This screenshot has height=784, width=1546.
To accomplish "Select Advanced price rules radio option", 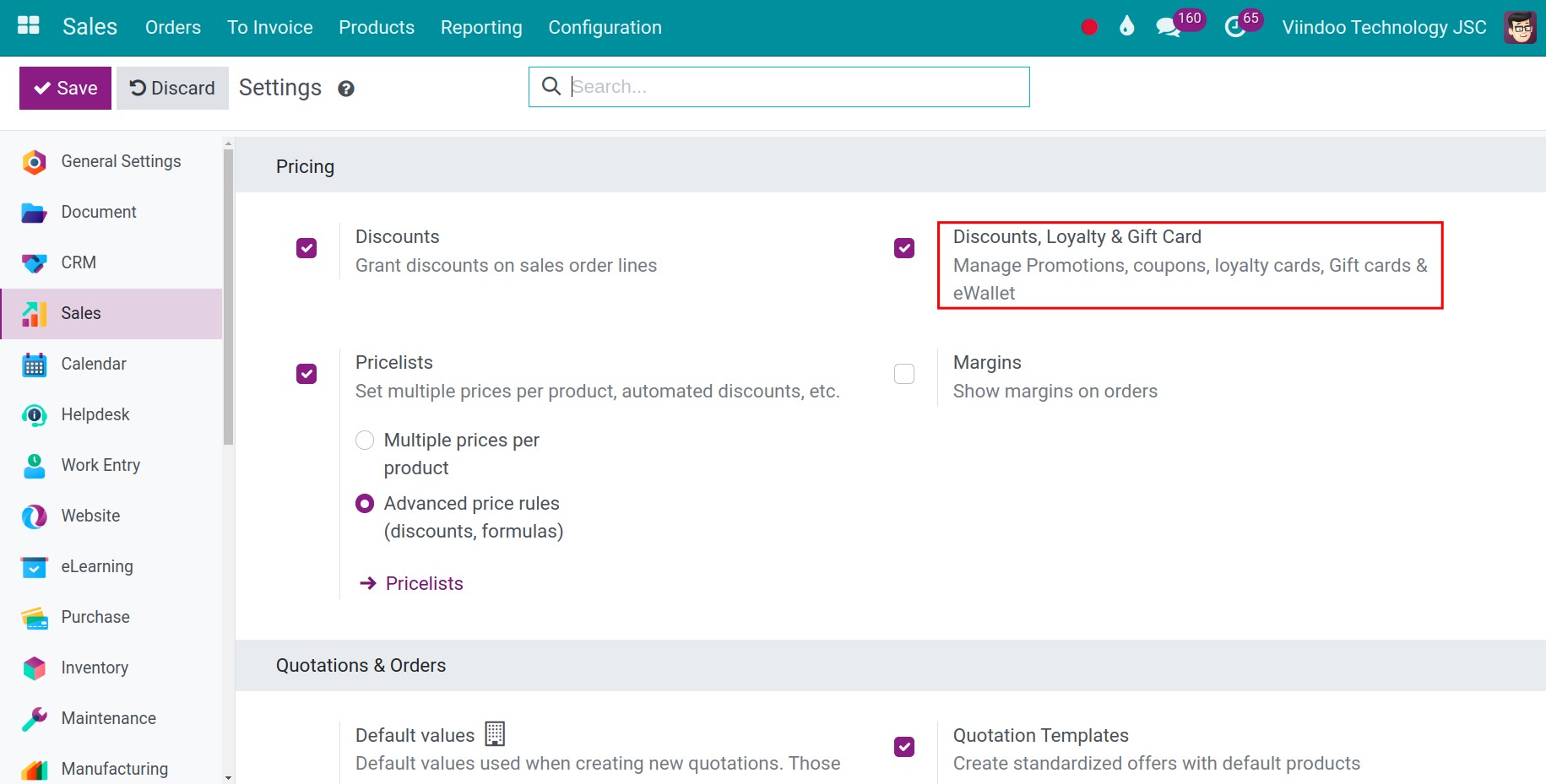I will [x=365, y=504].
